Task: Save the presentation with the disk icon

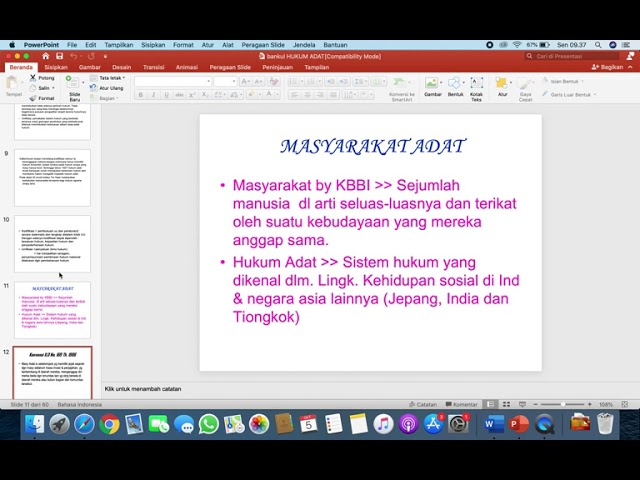Action: pos(60,56)
